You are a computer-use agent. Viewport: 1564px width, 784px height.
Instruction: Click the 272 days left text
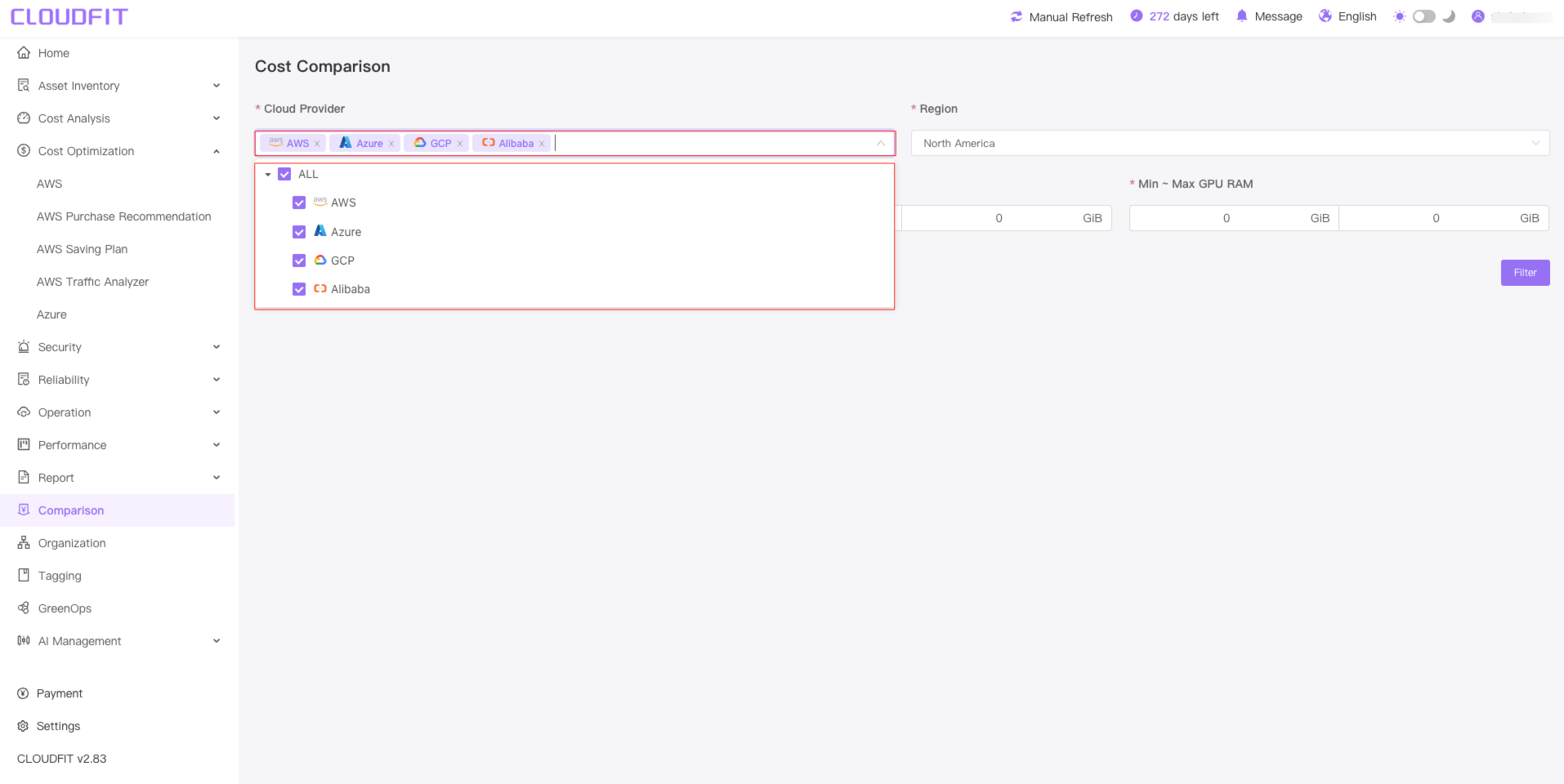[x=1184, y=16]
